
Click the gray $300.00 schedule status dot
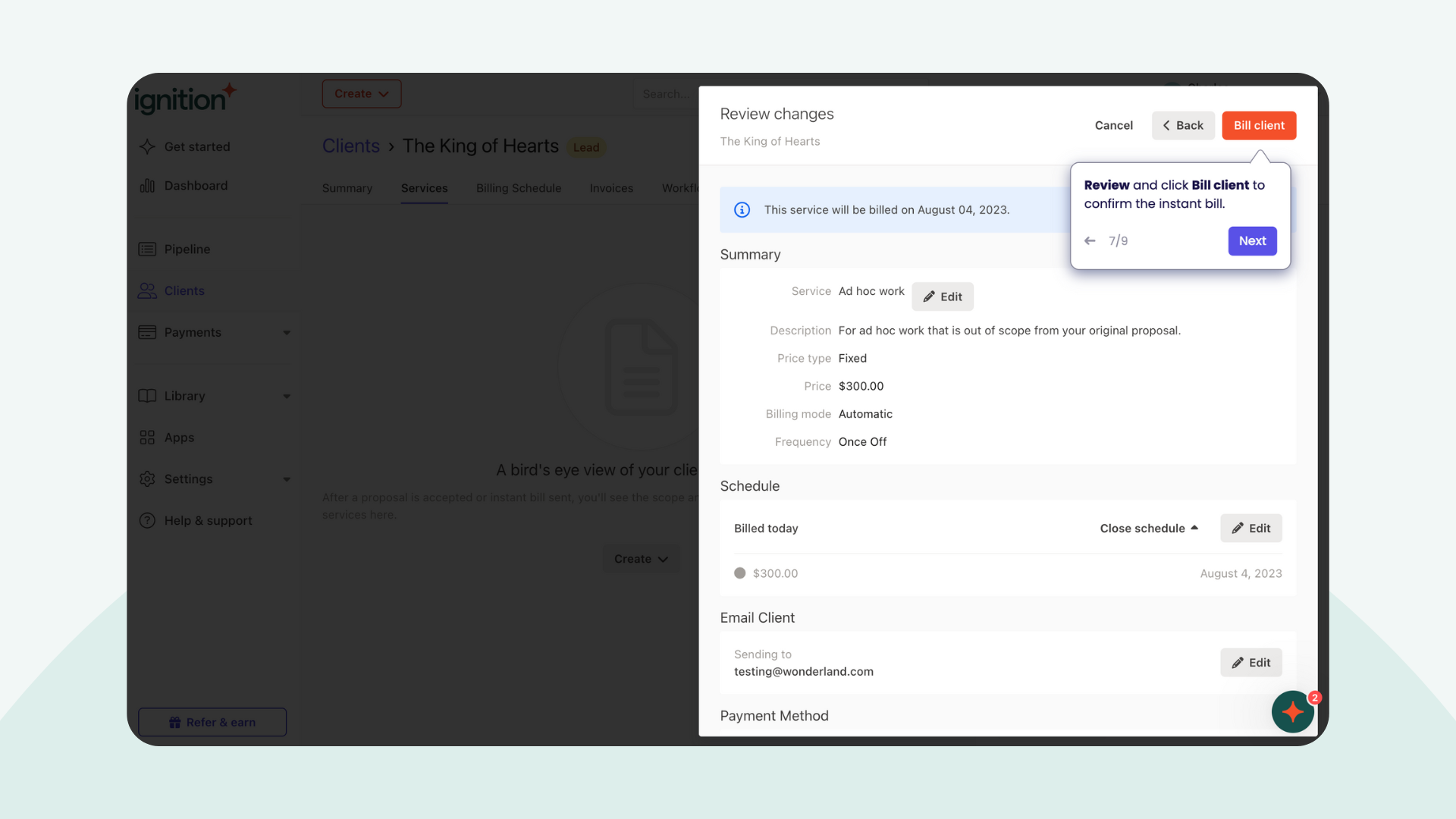click(x=739, y=573)
